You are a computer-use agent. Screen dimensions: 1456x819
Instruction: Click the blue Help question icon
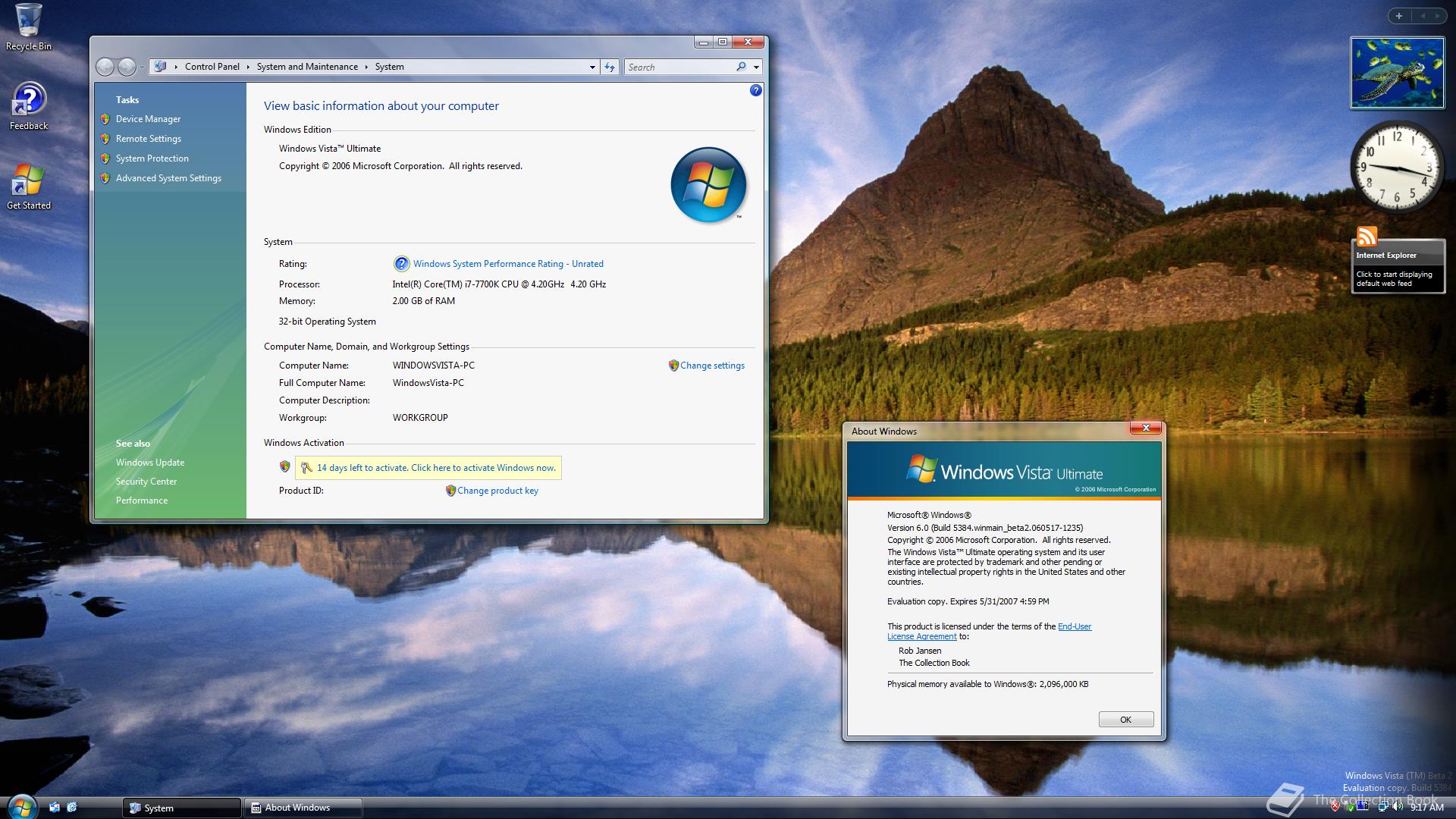pyautogui.click(x=755, y=90)
